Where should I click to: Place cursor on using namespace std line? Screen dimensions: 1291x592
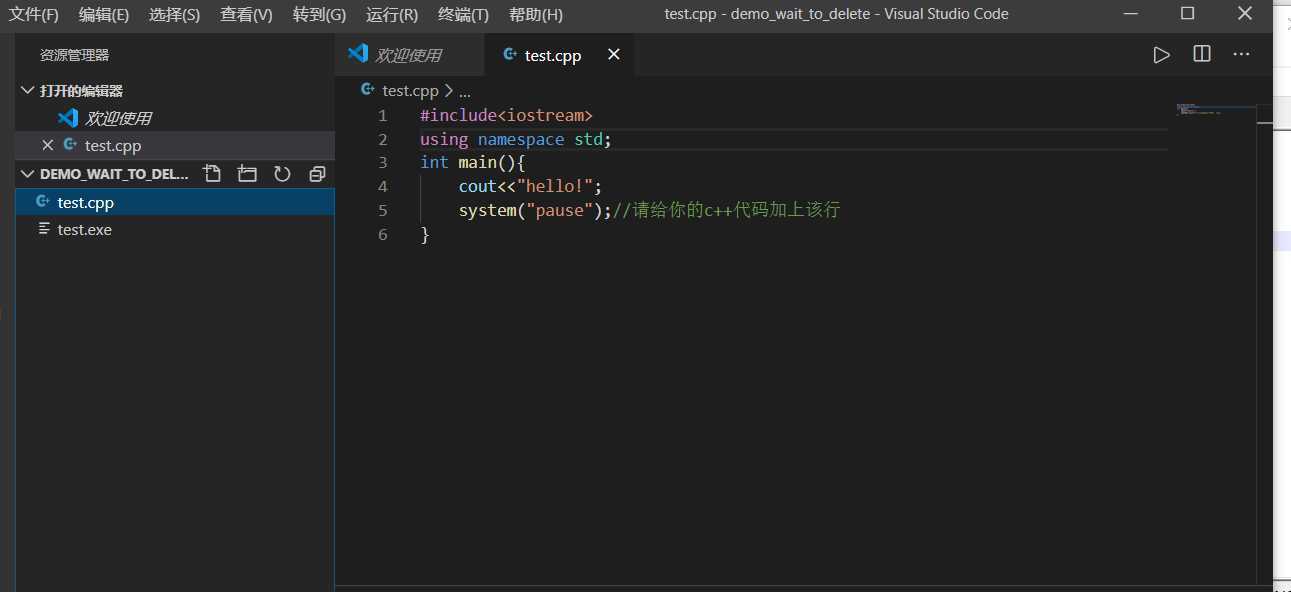click(515, 139)
